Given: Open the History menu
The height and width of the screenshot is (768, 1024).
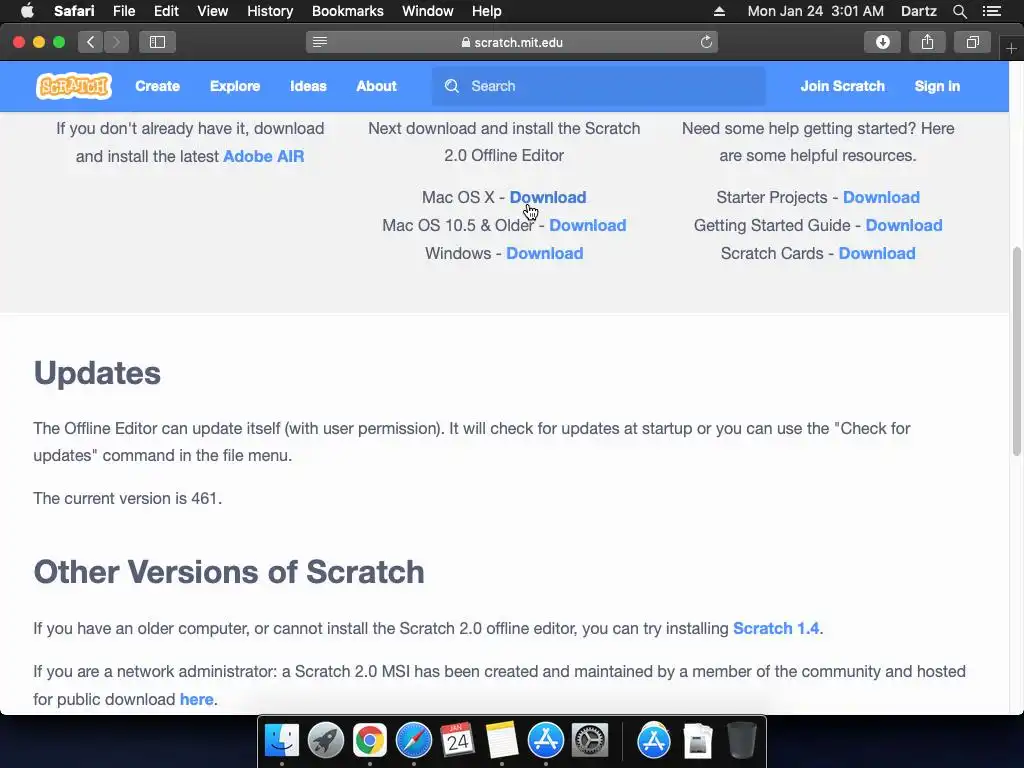Looking at the screenshot, I should [270, 11].
